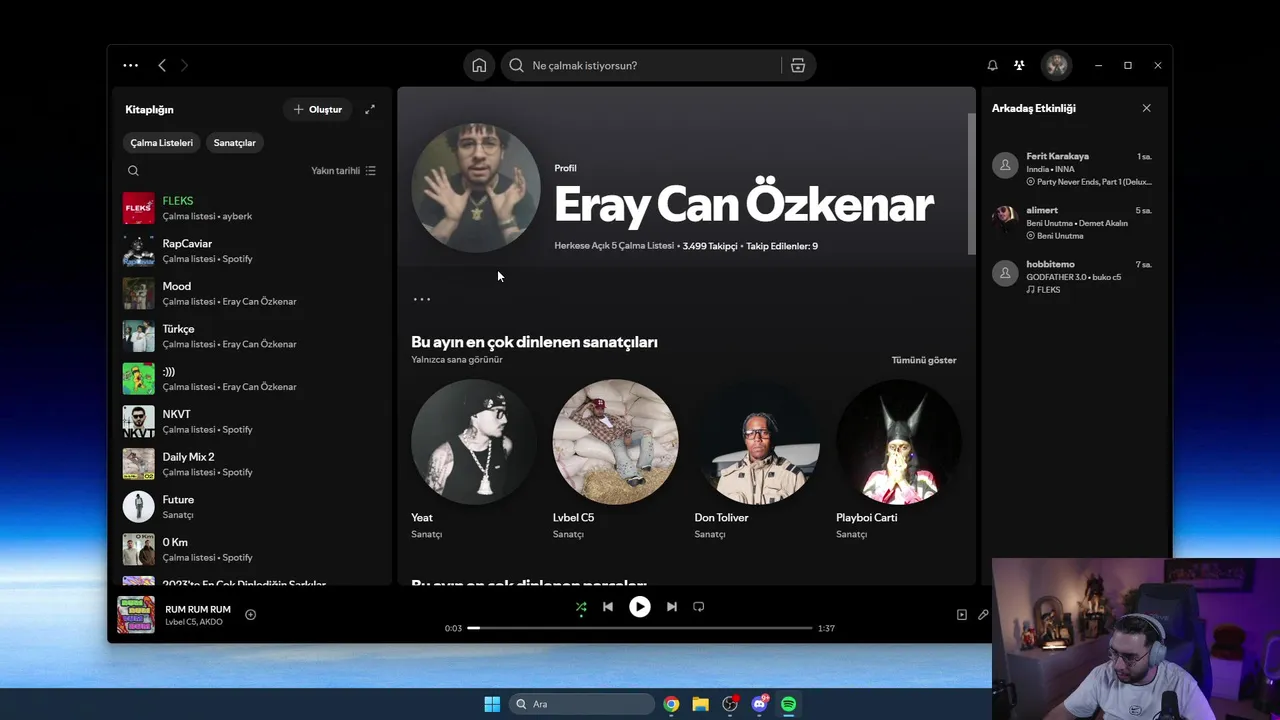The image size is (1280, 720).
Task: Go forward with the right arrow
Action: point(184,65)
